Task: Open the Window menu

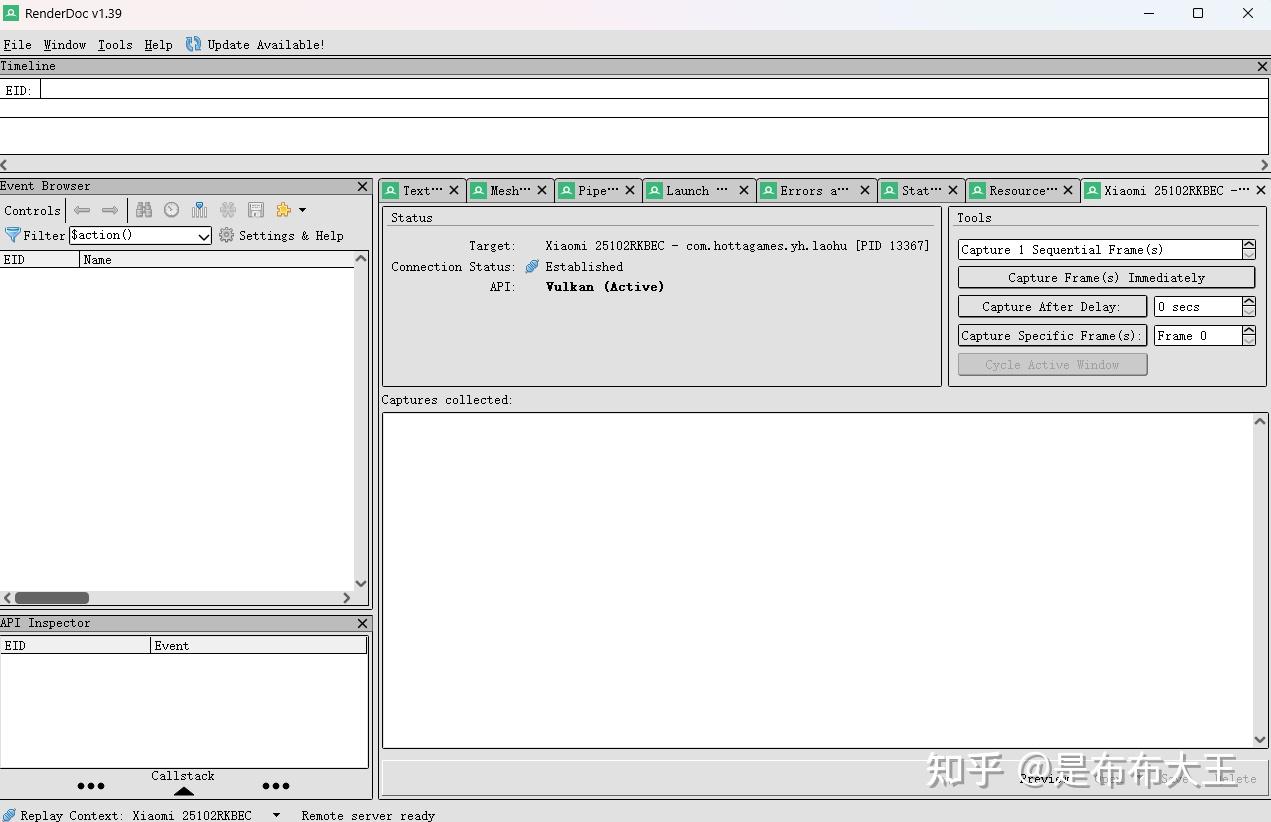Action: click(x=65, y=45)
